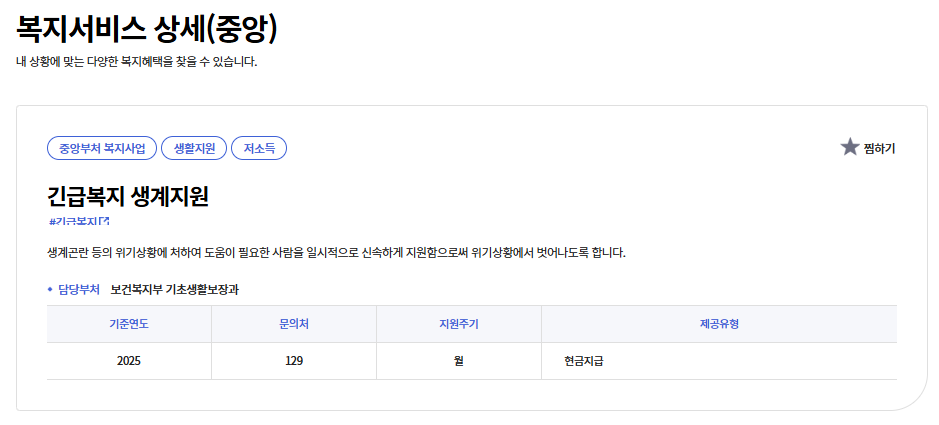Click the external link icon beside #긴급복지
Screen dimensions: 939x425
click(105, 221)
